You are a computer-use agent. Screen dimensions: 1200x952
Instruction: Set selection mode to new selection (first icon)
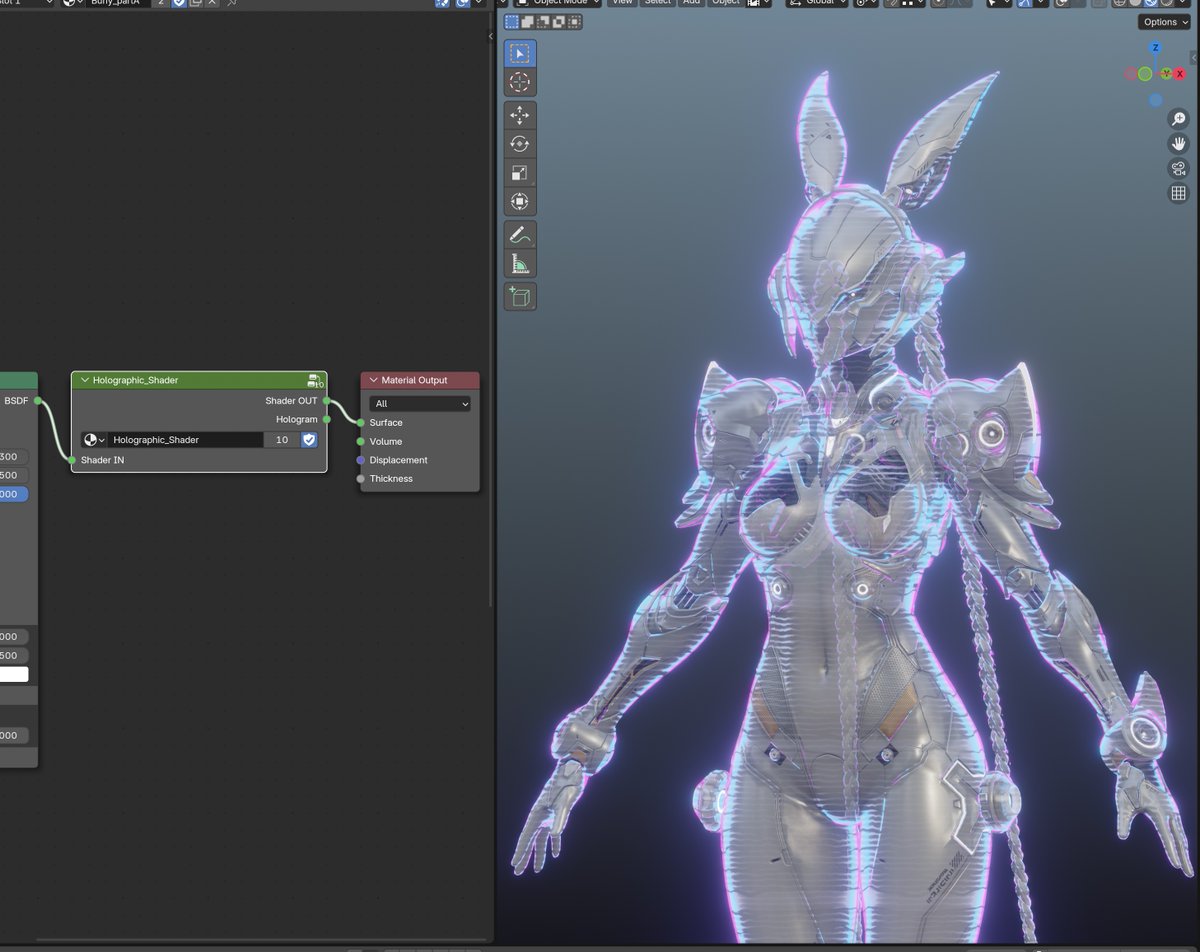click(x=512, y=22)
